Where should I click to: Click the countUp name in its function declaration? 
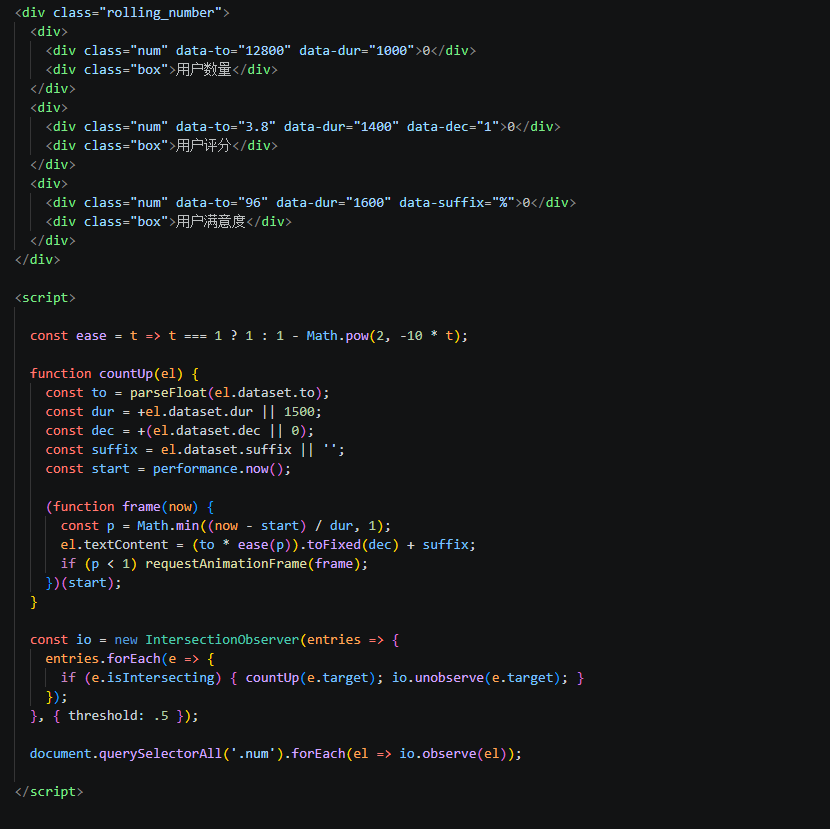tap(126, 374)
